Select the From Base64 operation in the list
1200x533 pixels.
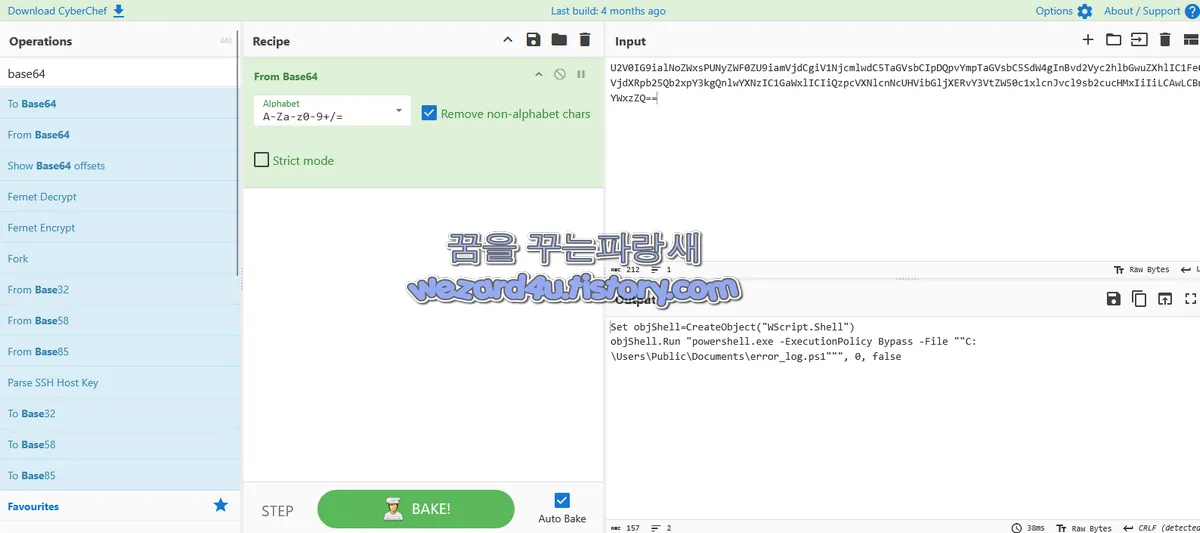tap(120, 135)
